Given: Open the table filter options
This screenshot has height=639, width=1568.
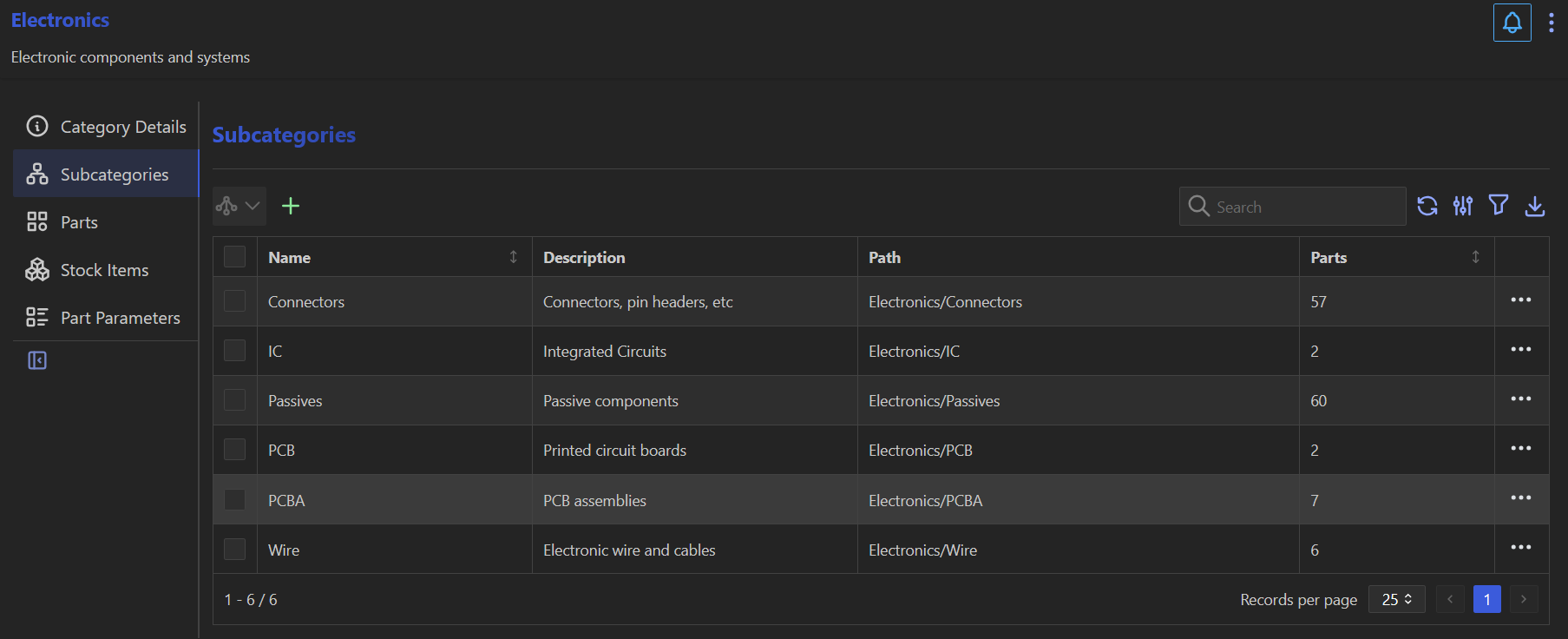Looking at the screenshot, I should pyautogui.click(x=1499, y=206).
